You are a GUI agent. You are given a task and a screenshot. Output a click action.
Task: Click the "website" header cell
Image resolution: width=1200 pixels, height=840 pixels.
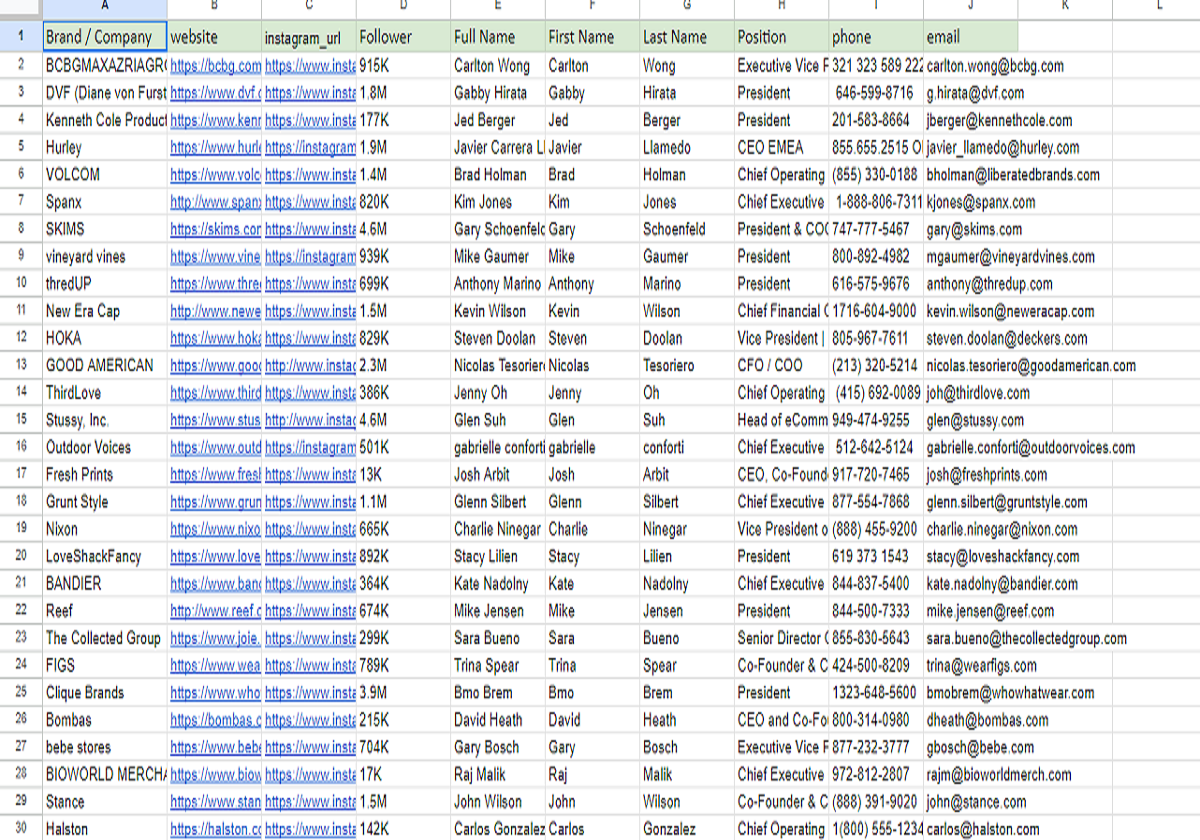215,37
